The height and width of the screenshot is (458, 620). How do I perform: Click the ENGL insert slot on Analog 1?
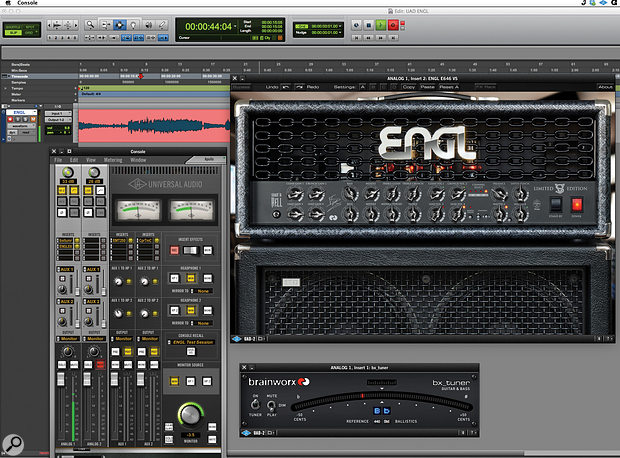click(x=66, y=246)
